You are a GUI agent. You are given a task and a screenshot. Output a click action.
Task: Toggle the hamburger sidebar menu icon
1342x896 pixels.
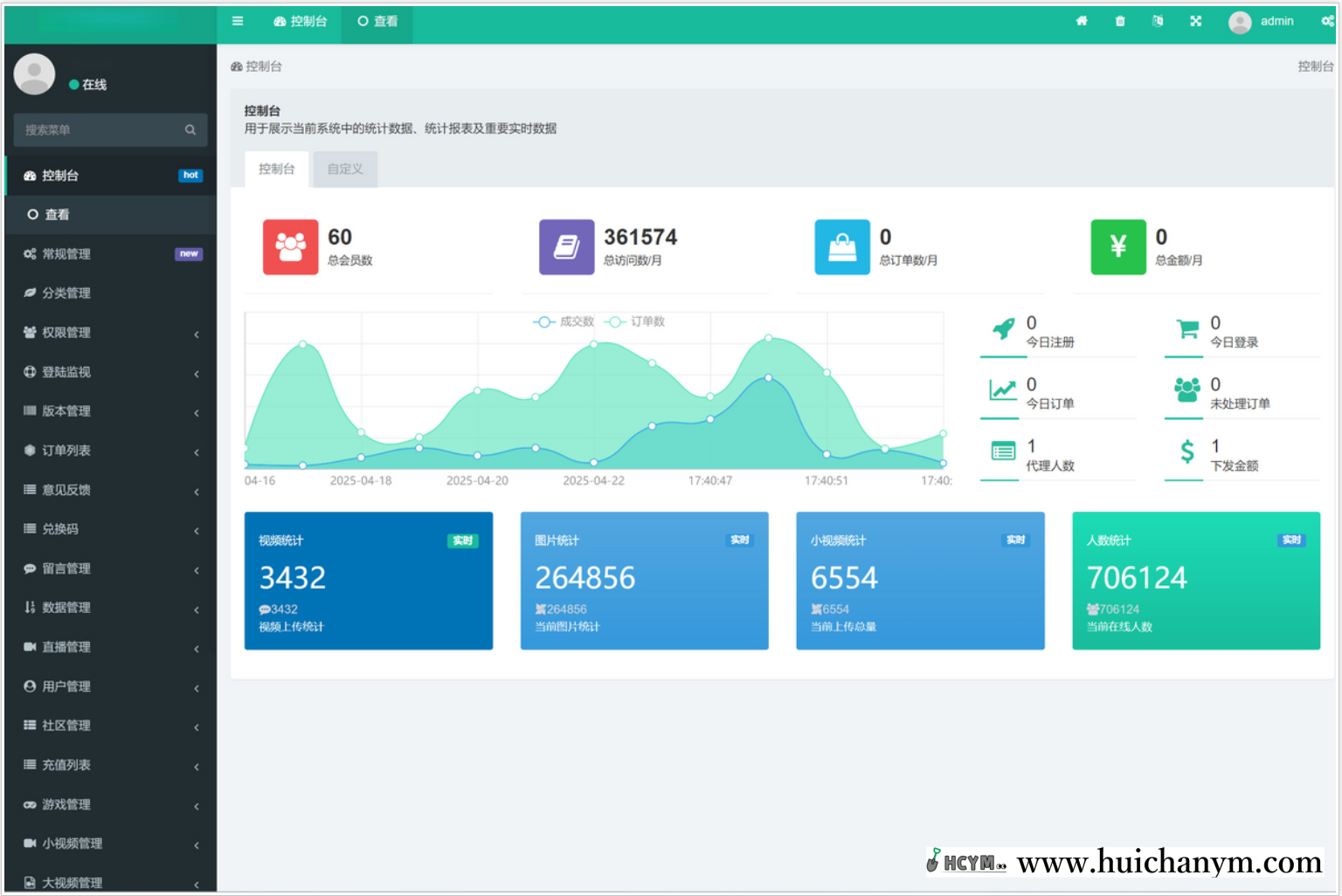(238, 21)
